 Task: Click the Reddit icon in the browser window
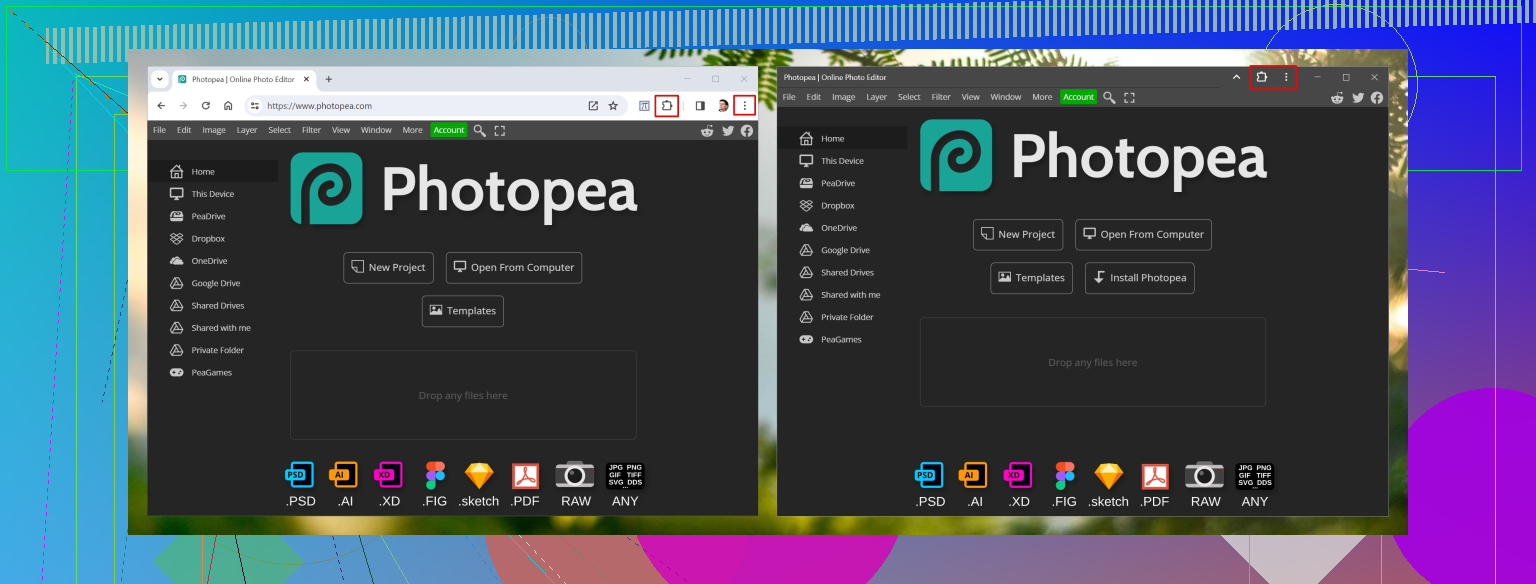click(x=708, y=130)
